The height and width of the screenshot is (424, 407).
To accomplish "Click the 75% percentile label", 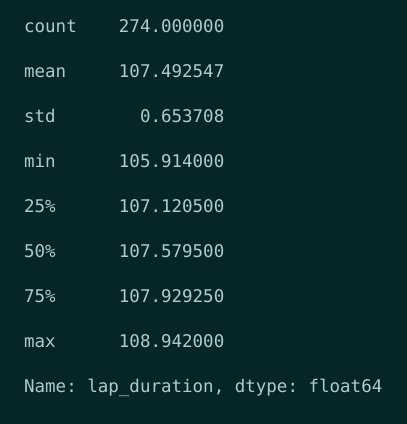I will click(40, 296).
